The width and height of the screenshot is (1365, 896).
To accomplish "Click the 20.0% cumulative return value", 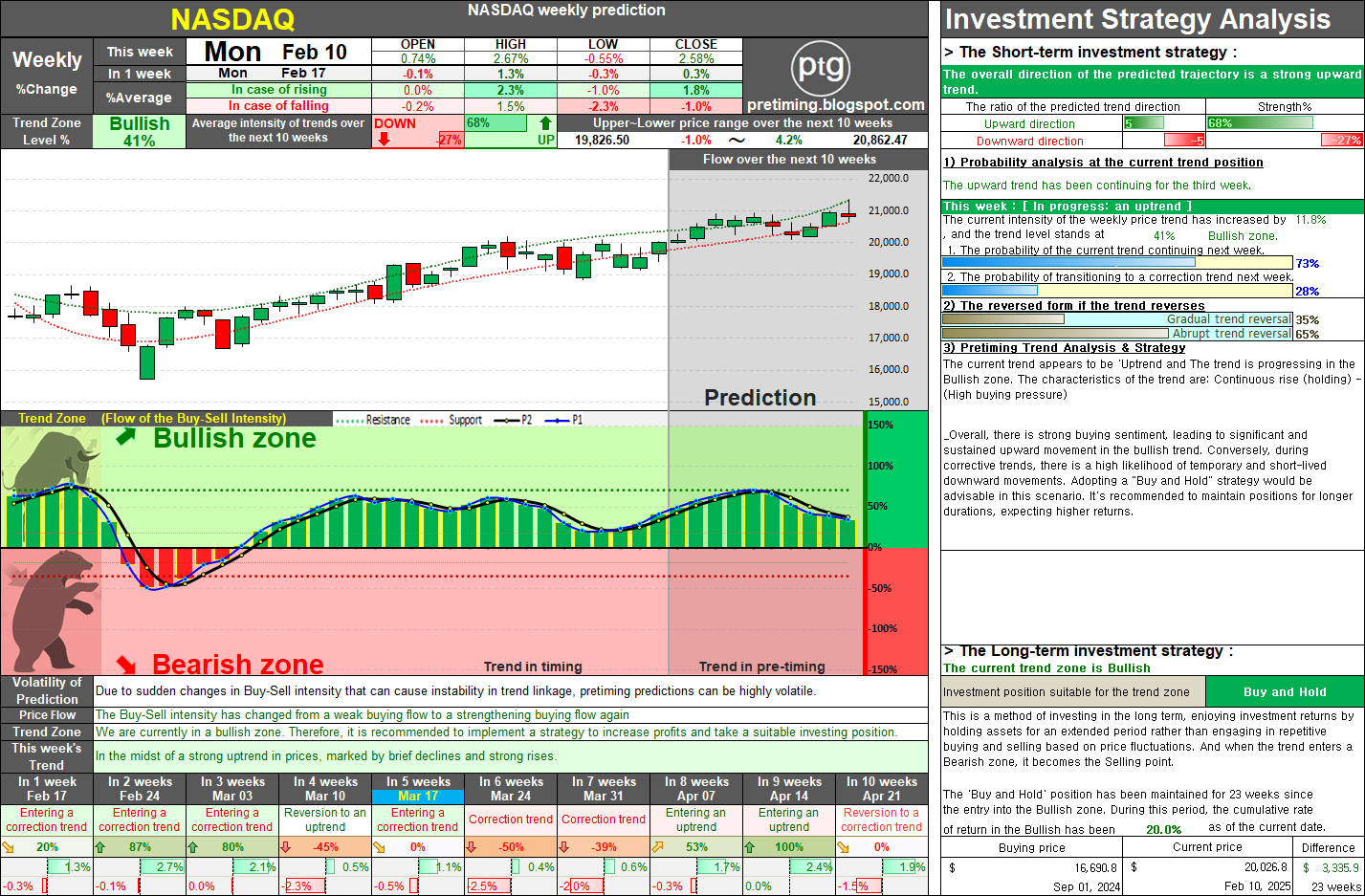I will click(x=1164, y=830).
